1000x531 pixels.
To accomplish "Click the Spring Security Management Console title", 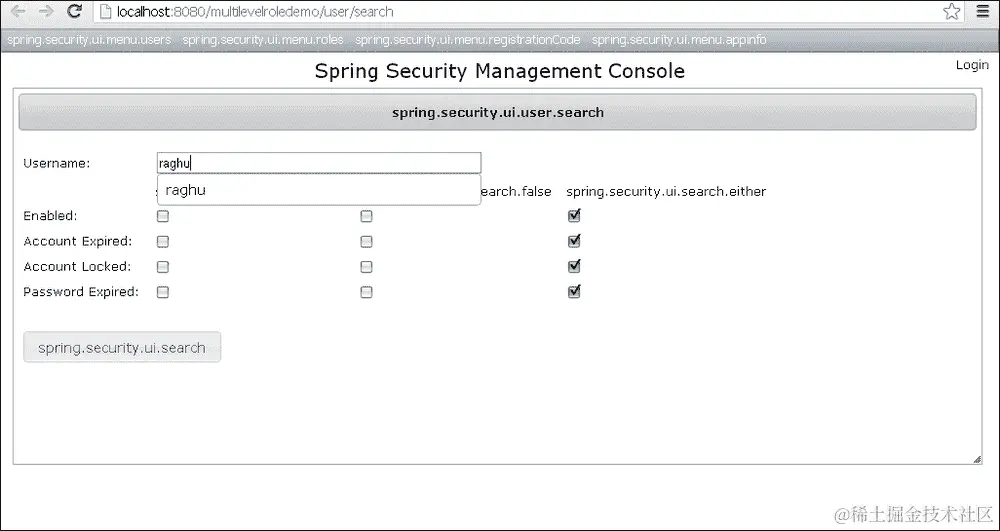I will click(499, 71).
